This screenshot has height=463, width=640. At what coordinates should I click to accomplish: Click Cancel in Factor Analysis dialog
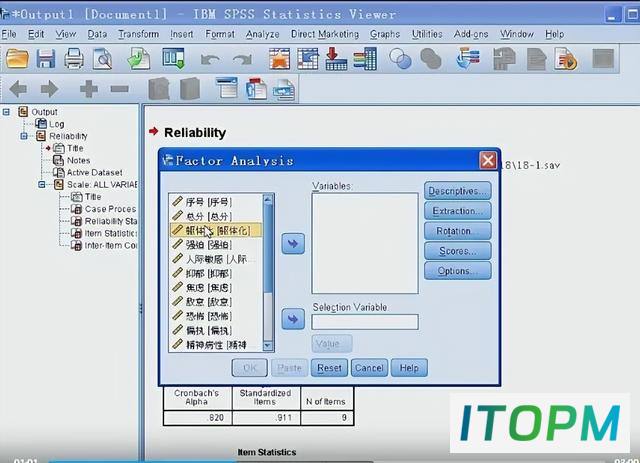point(369,368)
